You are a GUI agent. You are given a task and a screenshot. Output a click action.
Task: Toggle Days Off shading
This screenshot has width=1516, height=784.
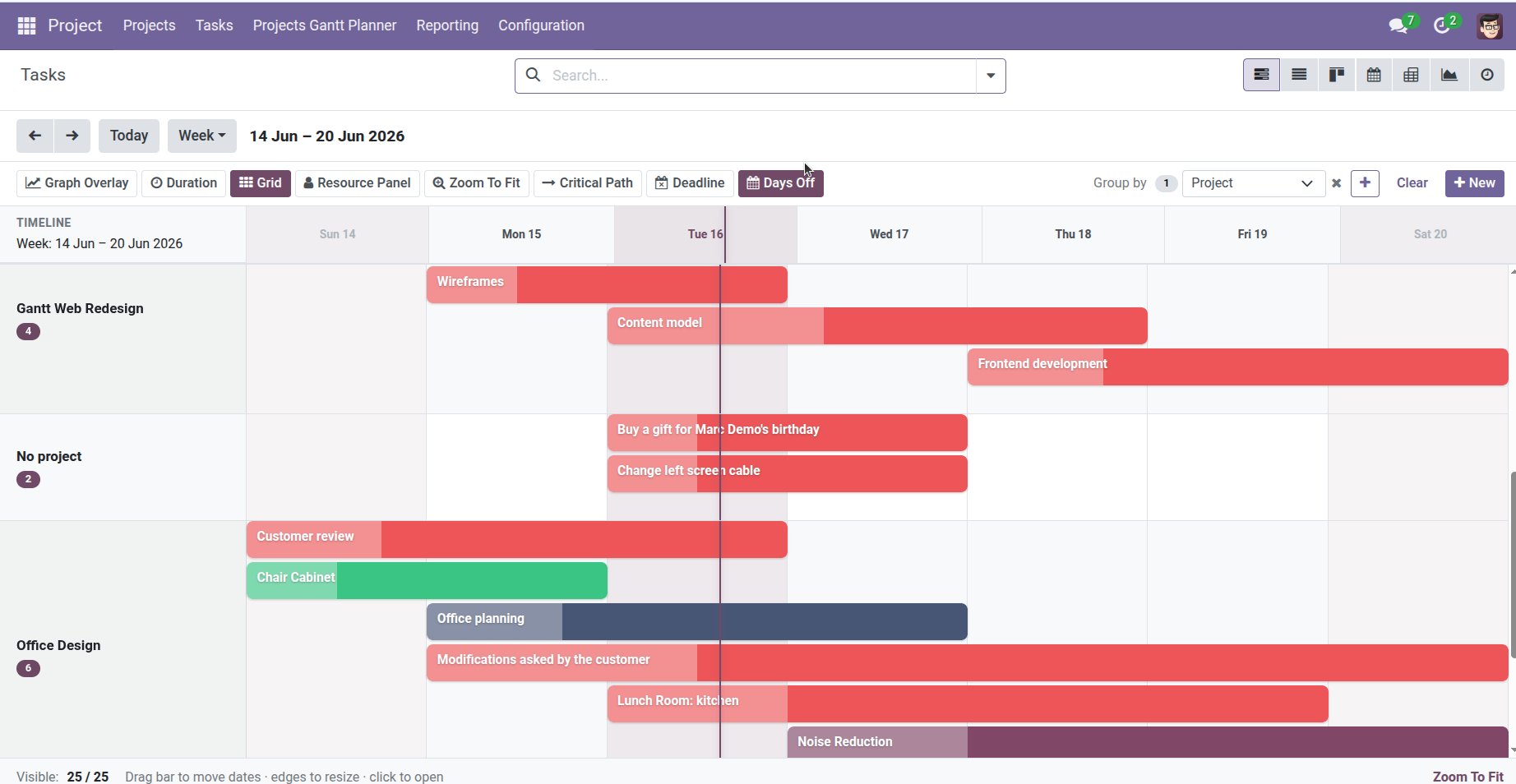coord(781,183)
